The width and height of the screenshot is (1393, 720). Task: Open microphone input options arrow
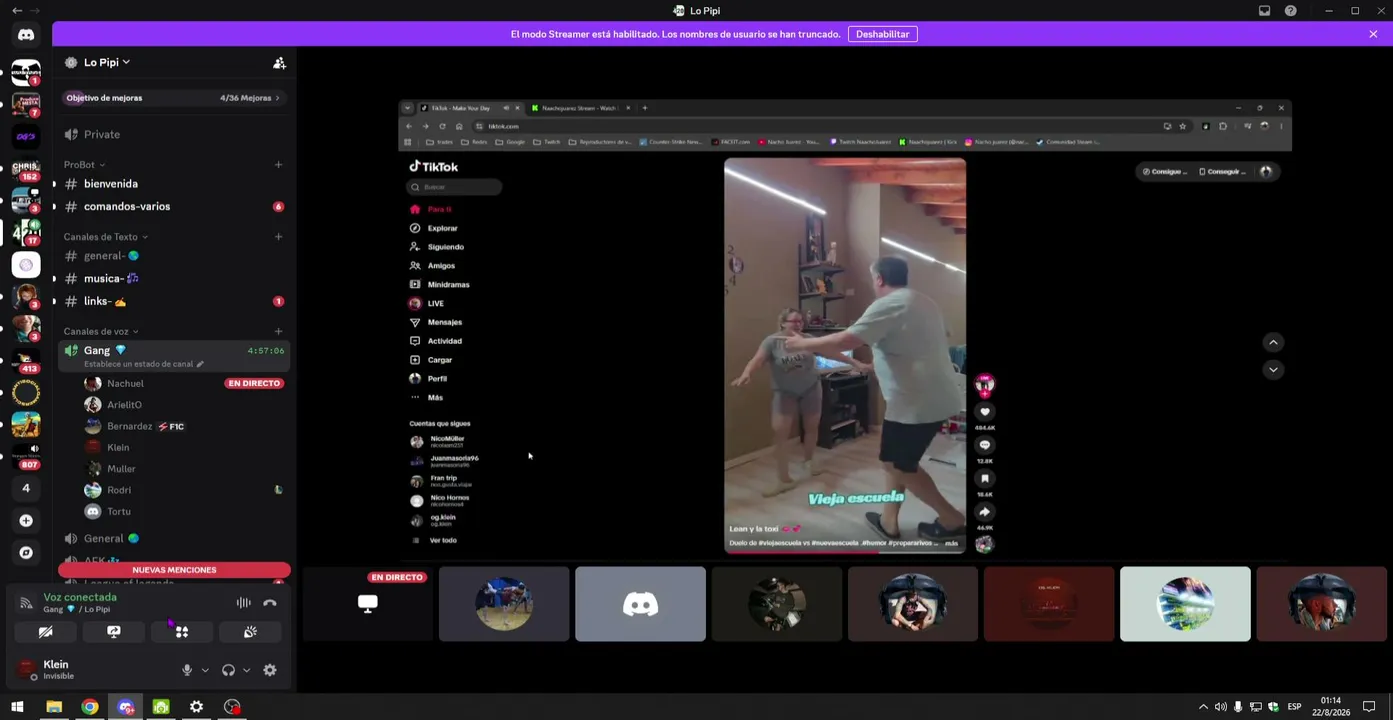point(205,670)
